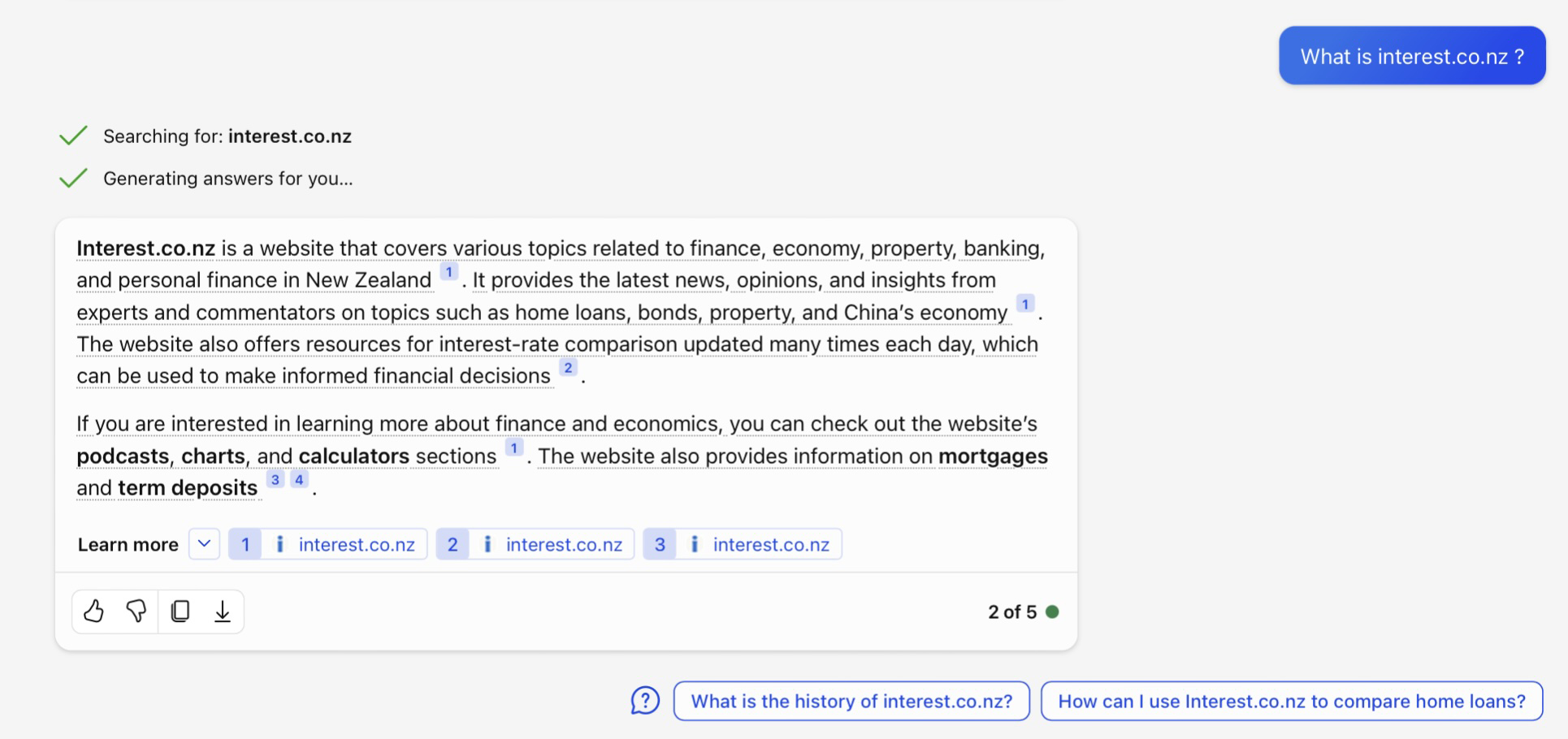Click citation 1 after "China's economy"
Screen dimensions: 1568x739
point(1025,305)
